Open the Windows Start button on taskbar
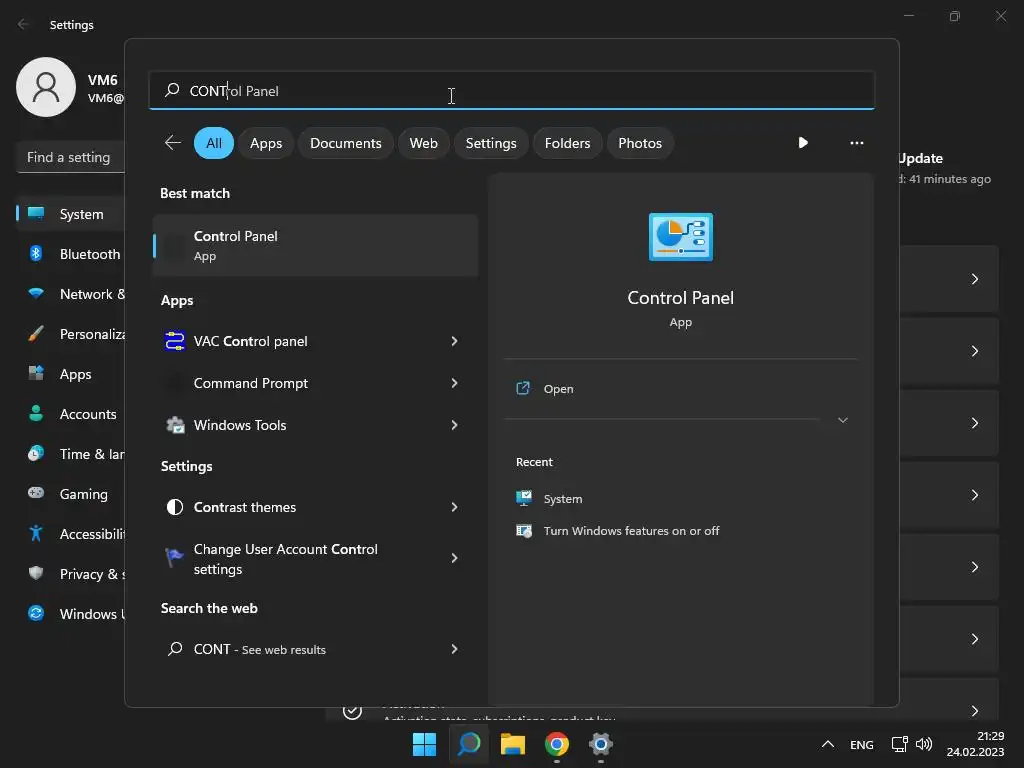The image size is (1024, 768). 424,744
